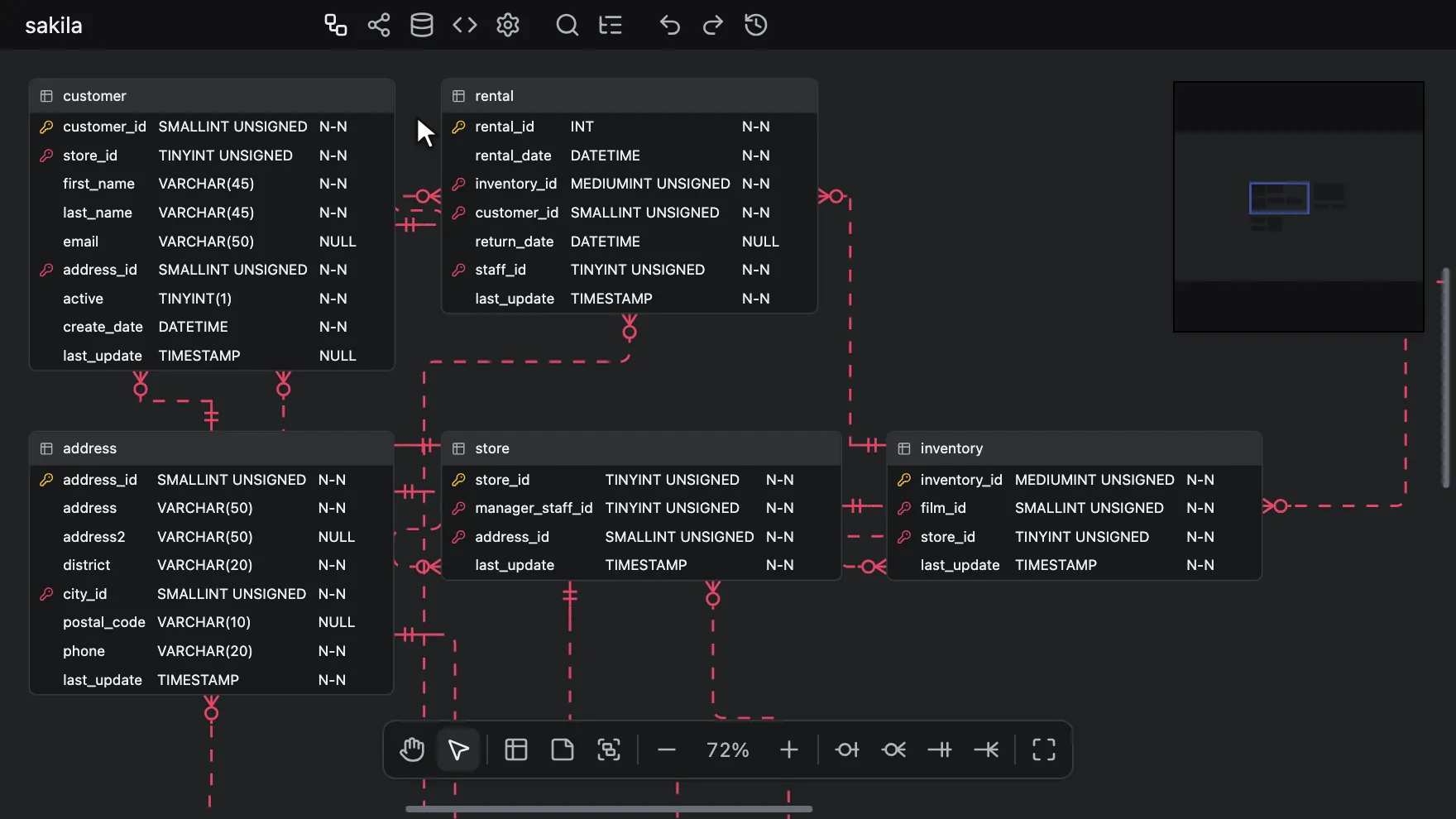Click zoom-to-fit selection icon
Viewport: 1456px width, 819px height.
coord(609,750)
